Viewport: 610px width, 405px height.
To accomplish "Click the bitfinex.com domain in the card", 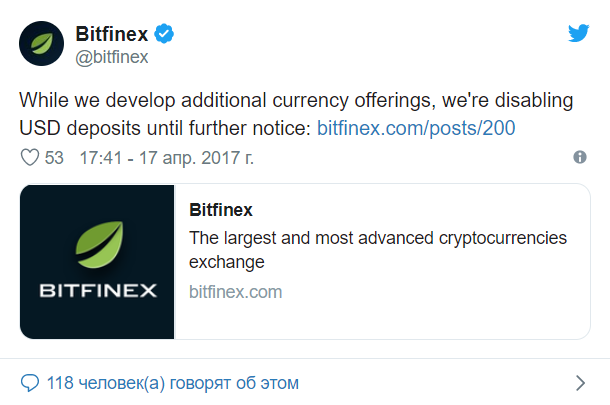I will click(235, 292).
